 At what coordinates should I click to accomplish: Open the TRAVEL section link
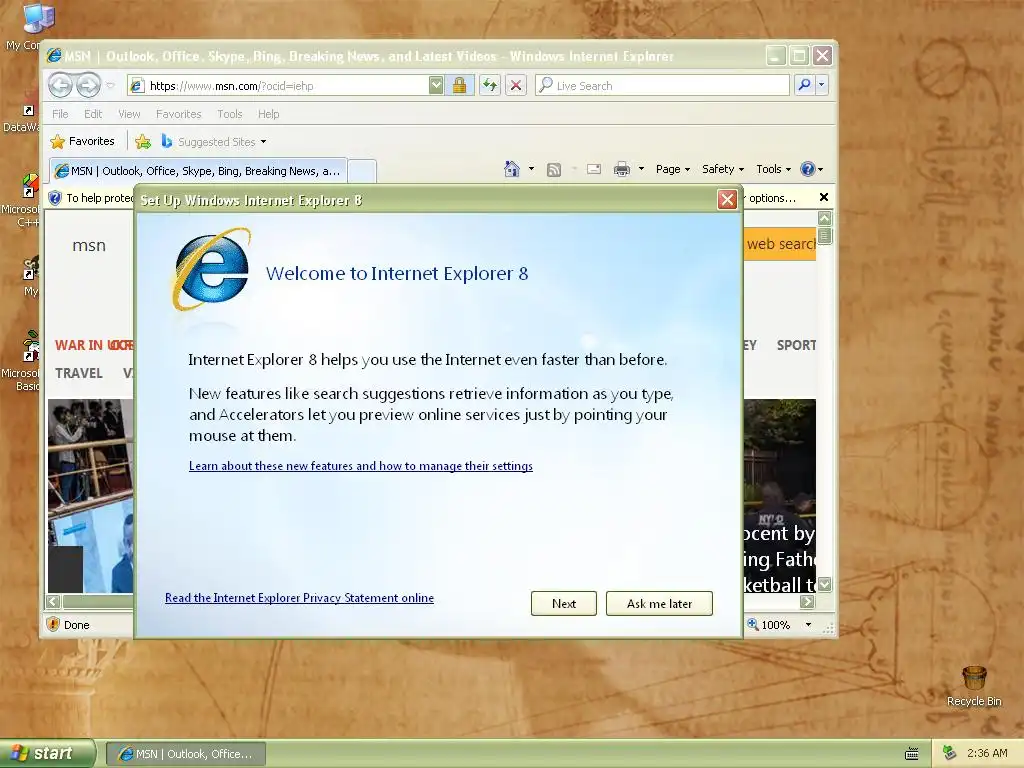point(79,373)
